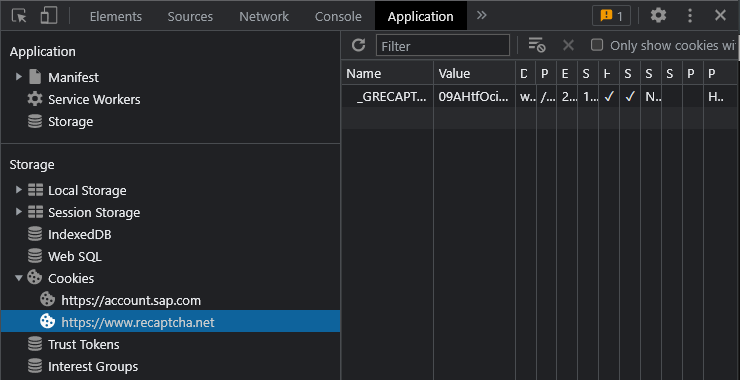Toggle the device toolbar icon
The image size is (740, 380).
49,16
